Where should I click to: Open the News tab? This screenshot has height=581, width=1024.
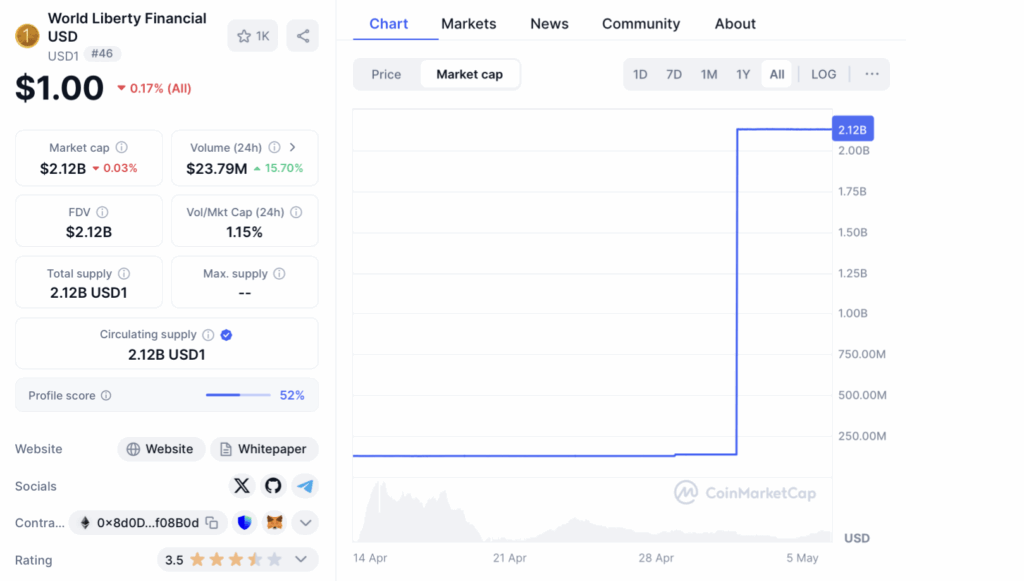(549, 24)
